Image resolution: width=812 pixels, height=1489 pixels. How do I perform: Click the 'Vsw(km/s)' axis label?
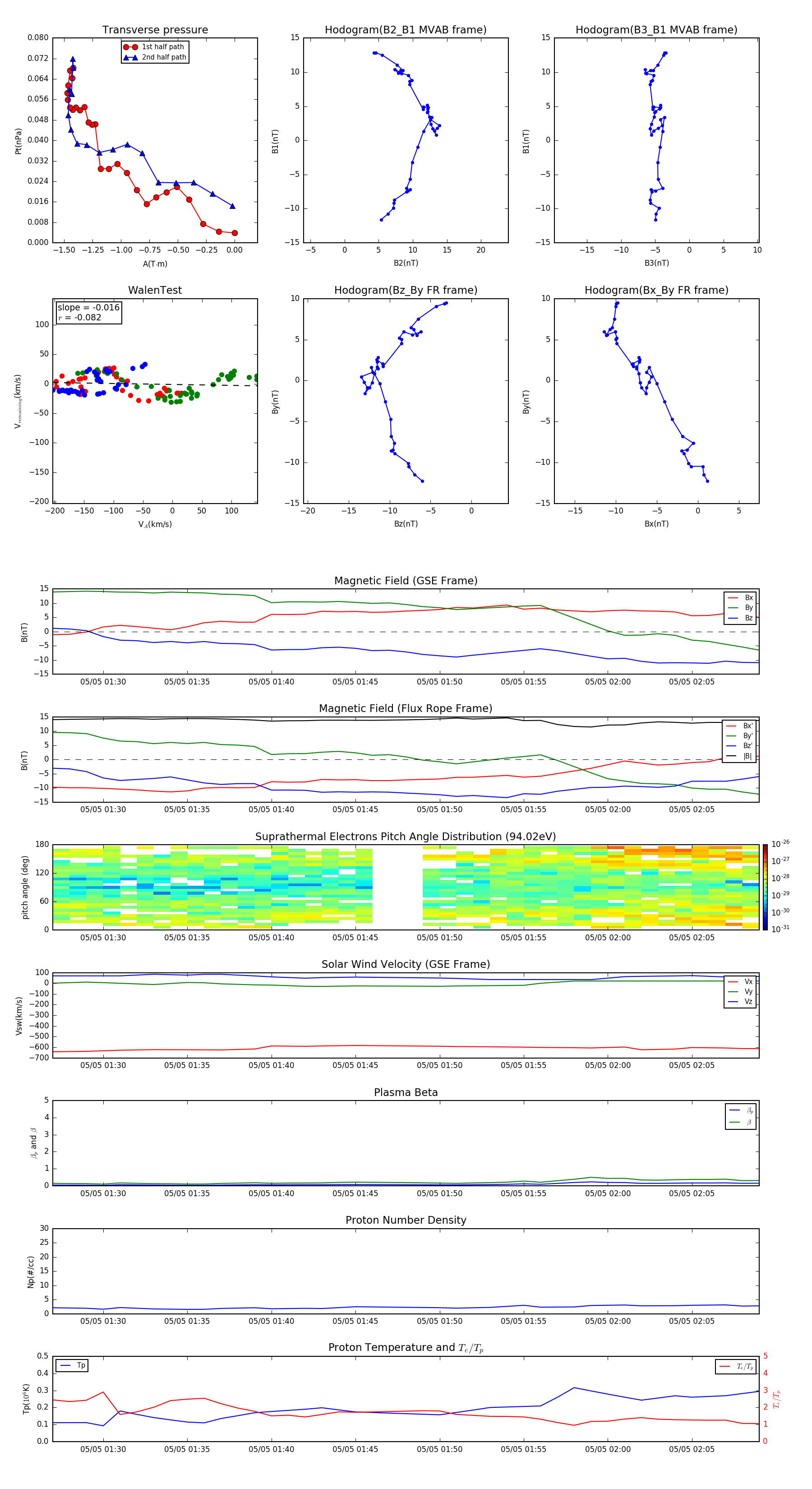tap(18, 1016)
